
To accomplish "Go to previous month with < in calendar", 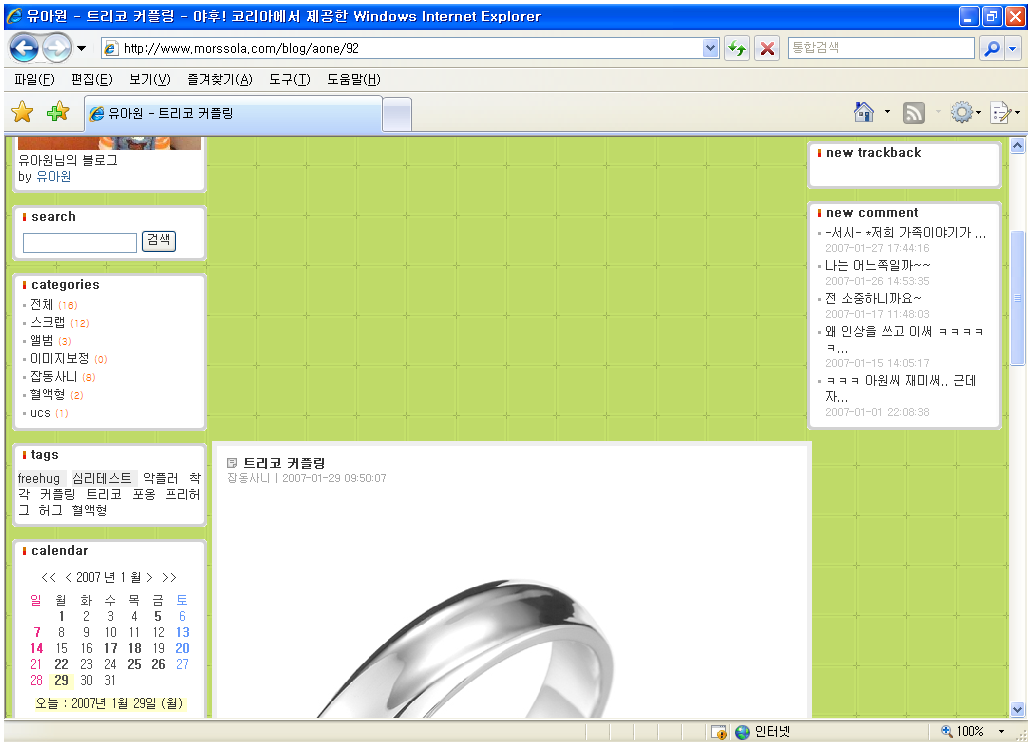I will click(68, 577).
